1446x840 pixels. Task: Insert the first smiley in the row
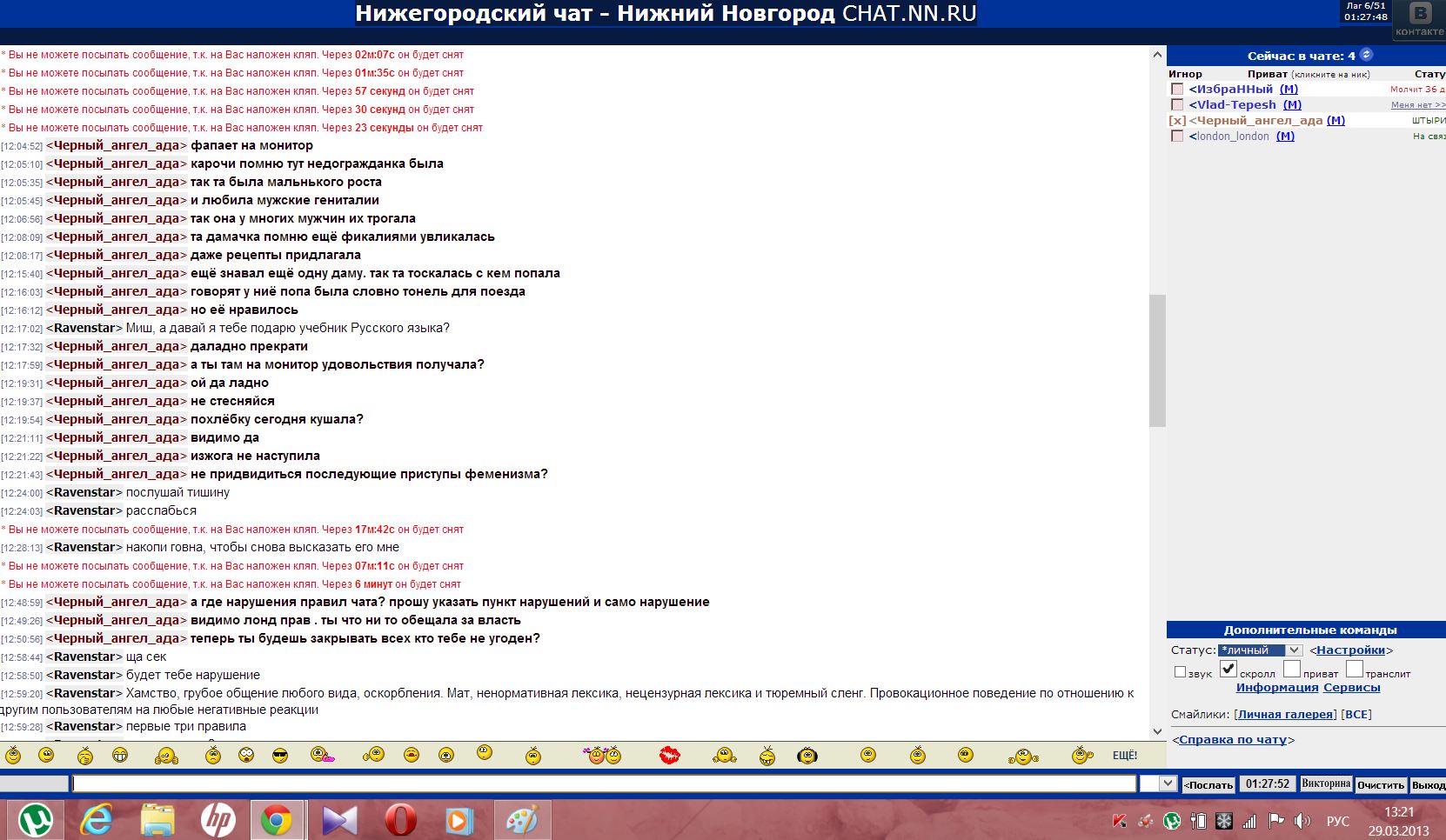pos(13,755)
